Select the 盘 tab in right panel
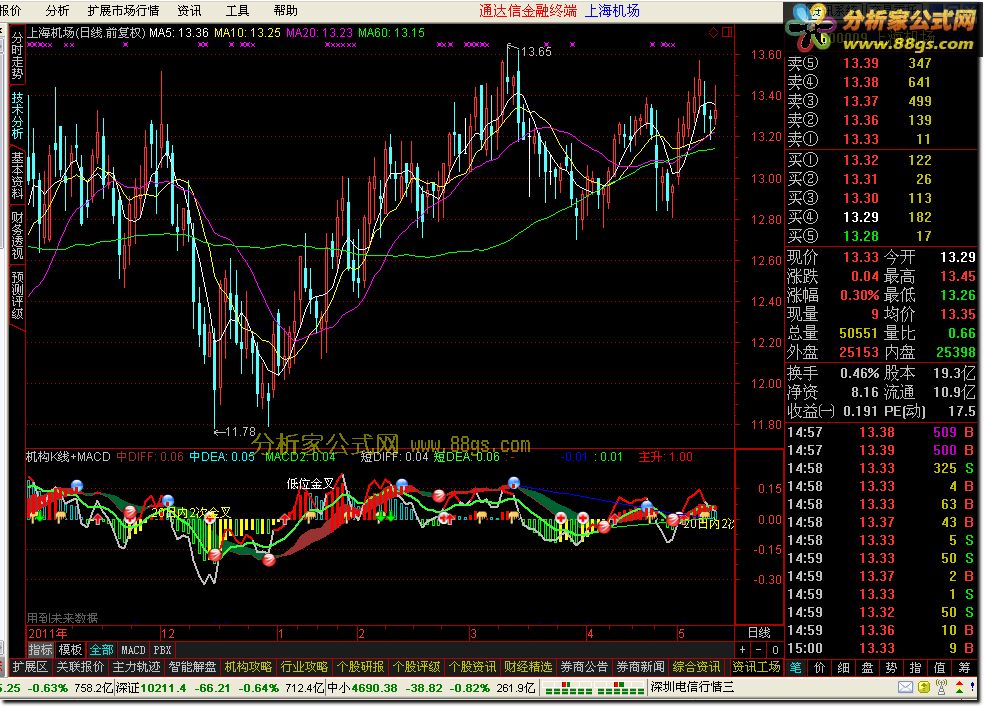 coord(867,667)
